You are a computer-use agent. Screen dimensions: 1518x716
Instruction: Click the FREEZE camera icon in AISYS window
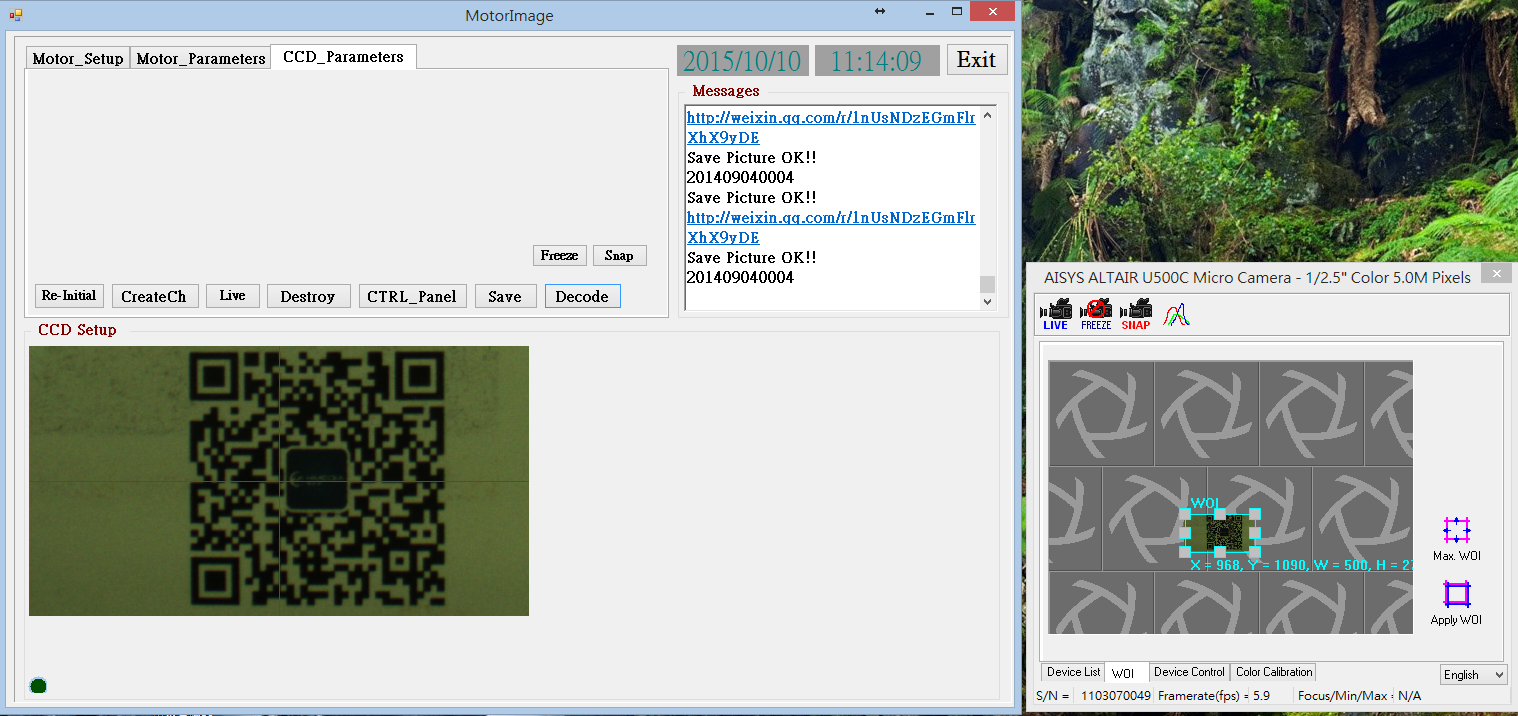click(1096, 315)
